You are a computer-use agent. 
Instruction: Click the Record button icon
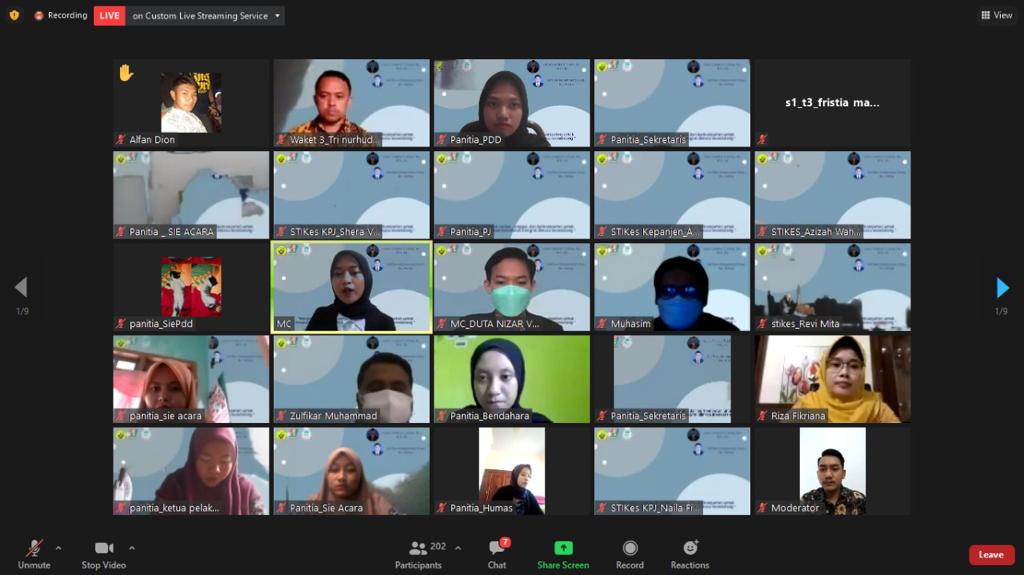(630, 548)
